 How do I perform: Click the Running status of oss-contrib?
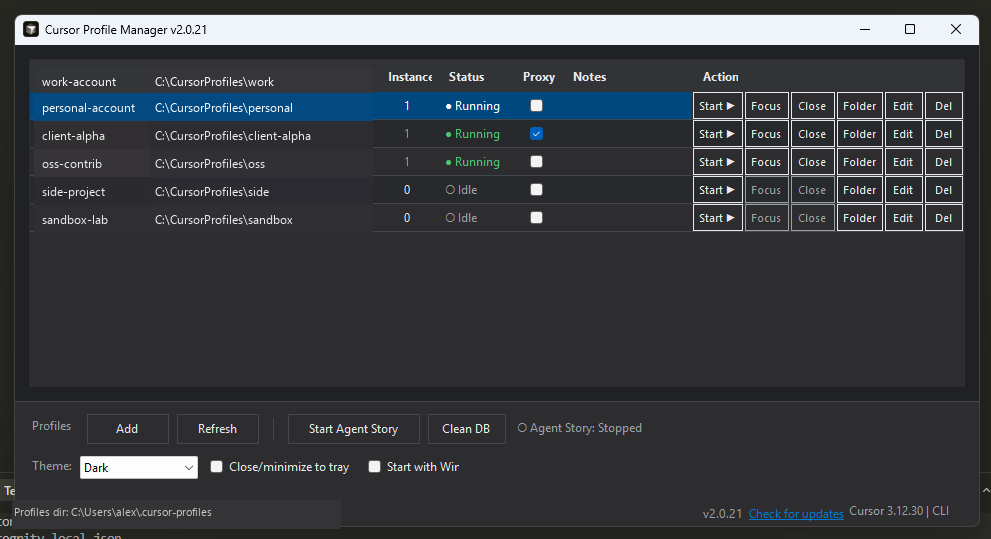coord(472,162)
